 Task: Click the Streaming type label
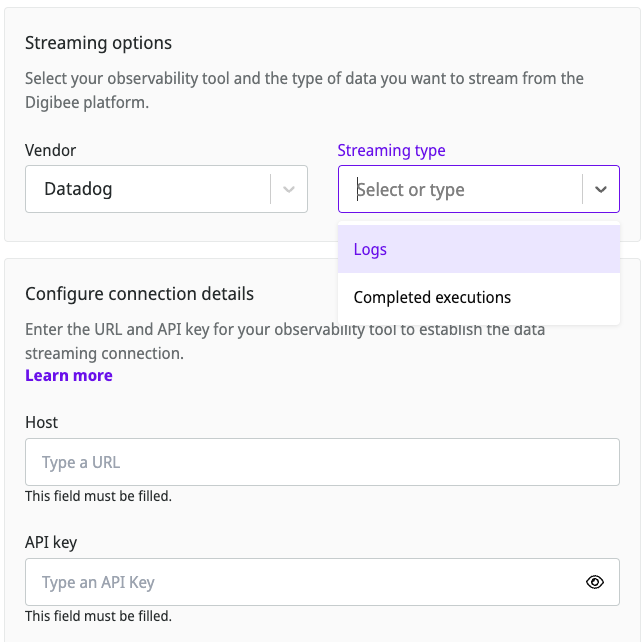point(391,150)
